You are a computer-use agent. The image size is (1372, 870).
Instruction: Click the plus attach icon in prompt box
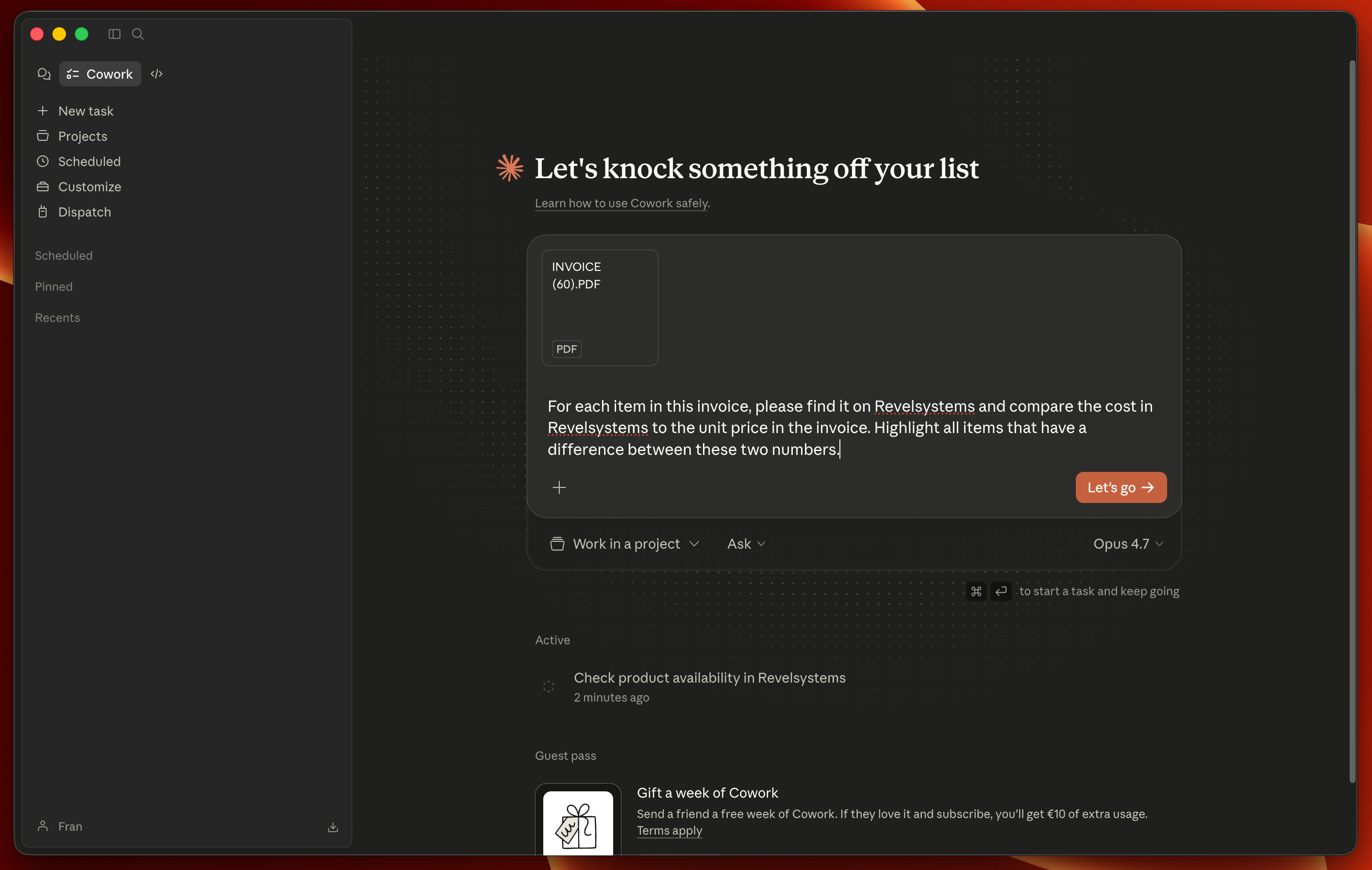point(559,488)
